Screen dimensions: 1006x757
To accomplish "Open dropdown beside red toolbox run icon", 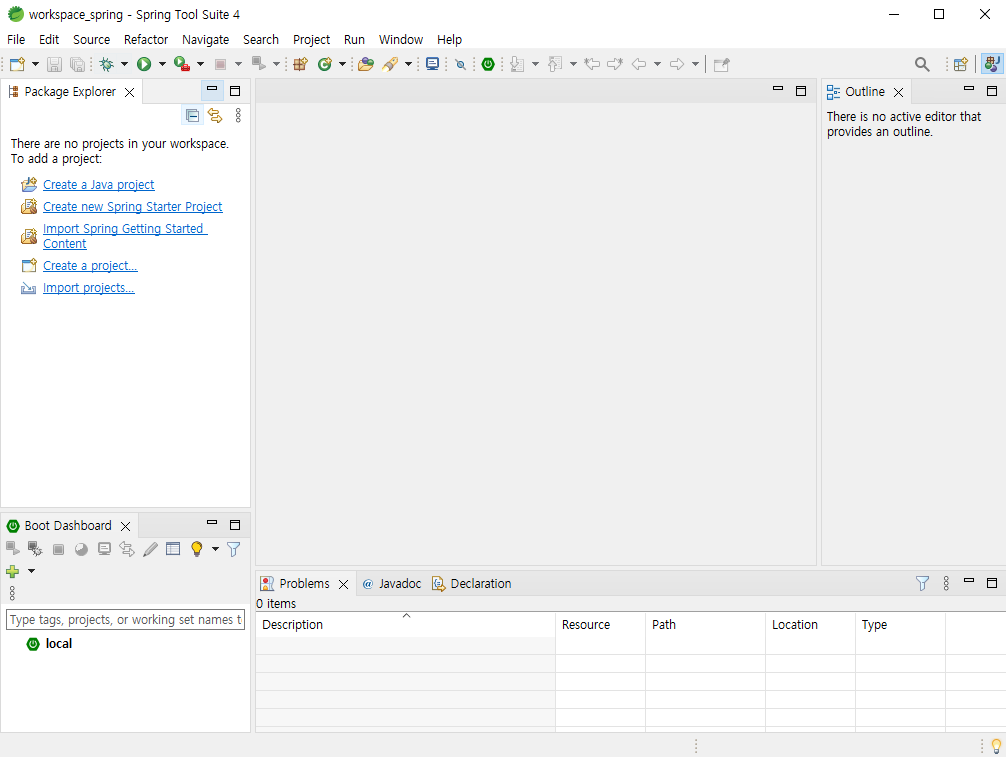I will pyautogui.click(x=200, y=64).
